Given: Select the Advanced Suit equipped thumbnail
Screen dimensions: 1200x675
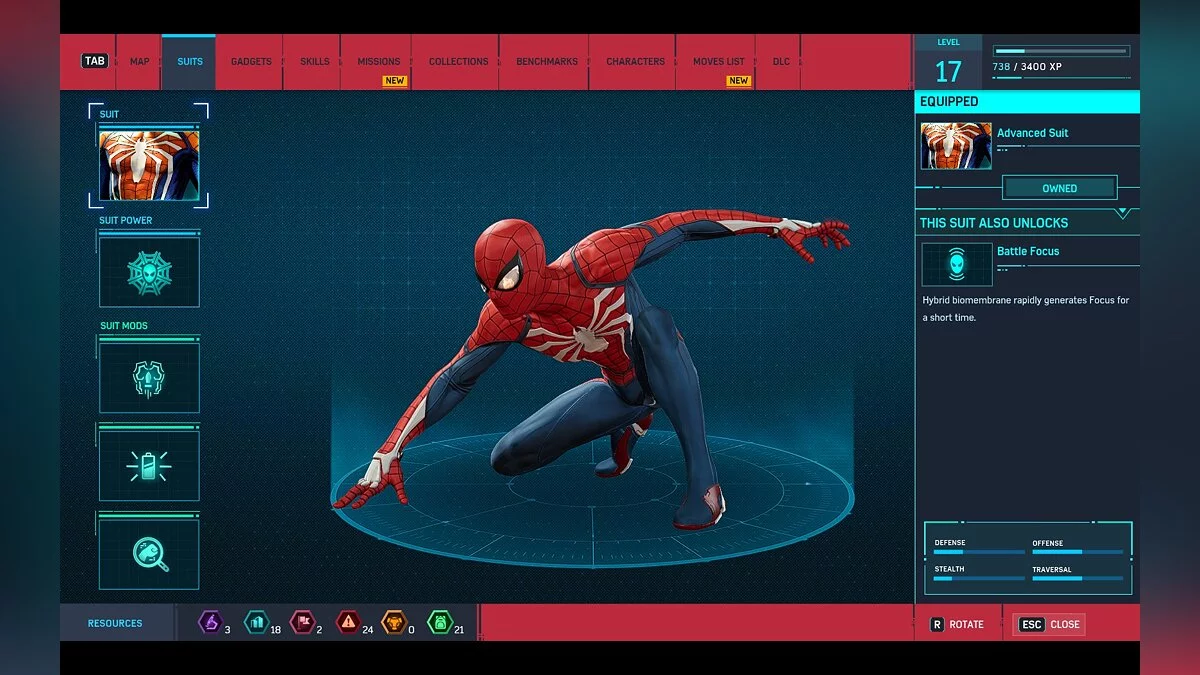Looking at the screenshot, I should pyautogui.click(x=955, y=145).
